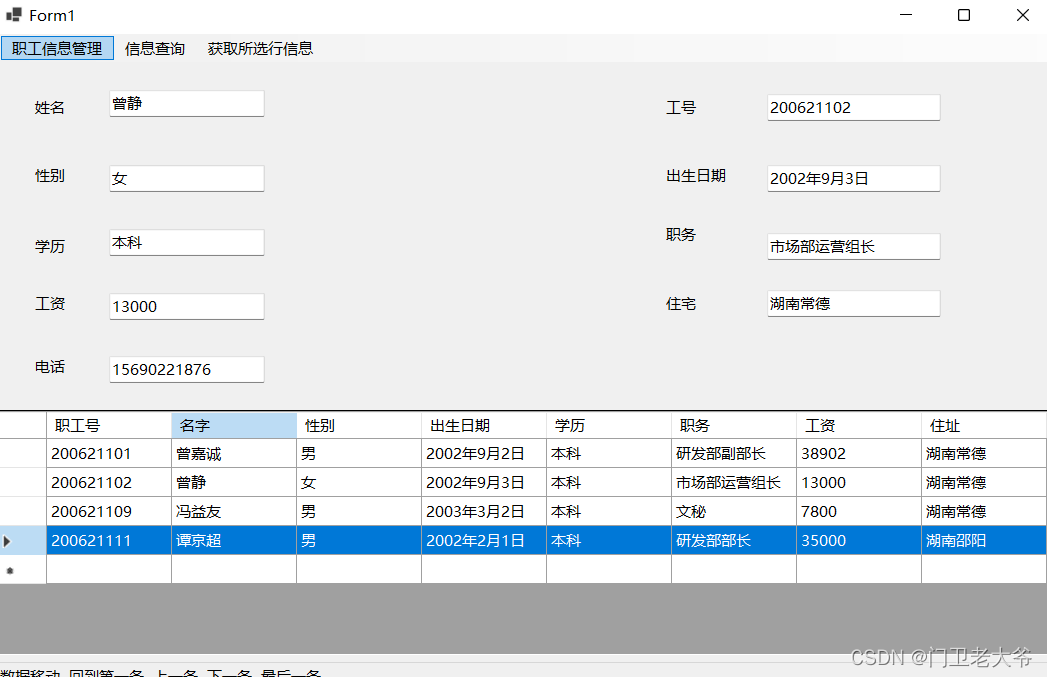Focus the 工号 field showing 200621102

pyautogui.click(x=853, y=107)
